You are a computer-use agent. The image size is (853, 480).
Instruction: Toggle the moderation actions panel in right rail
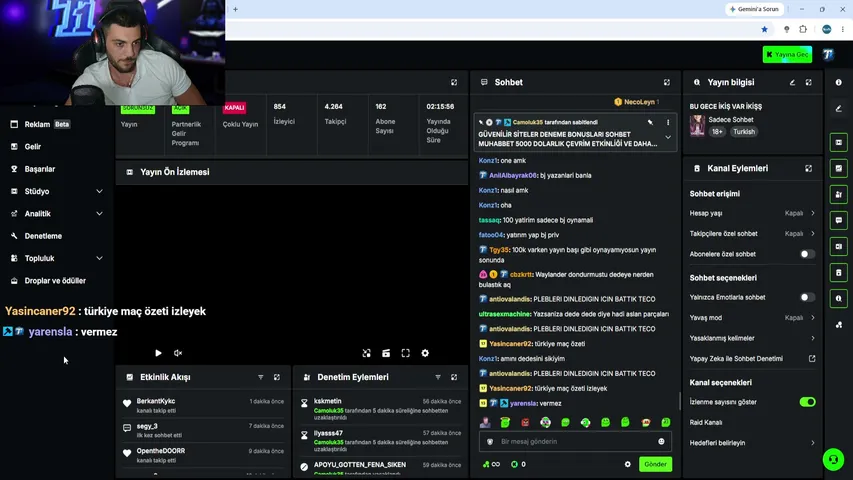838,194
